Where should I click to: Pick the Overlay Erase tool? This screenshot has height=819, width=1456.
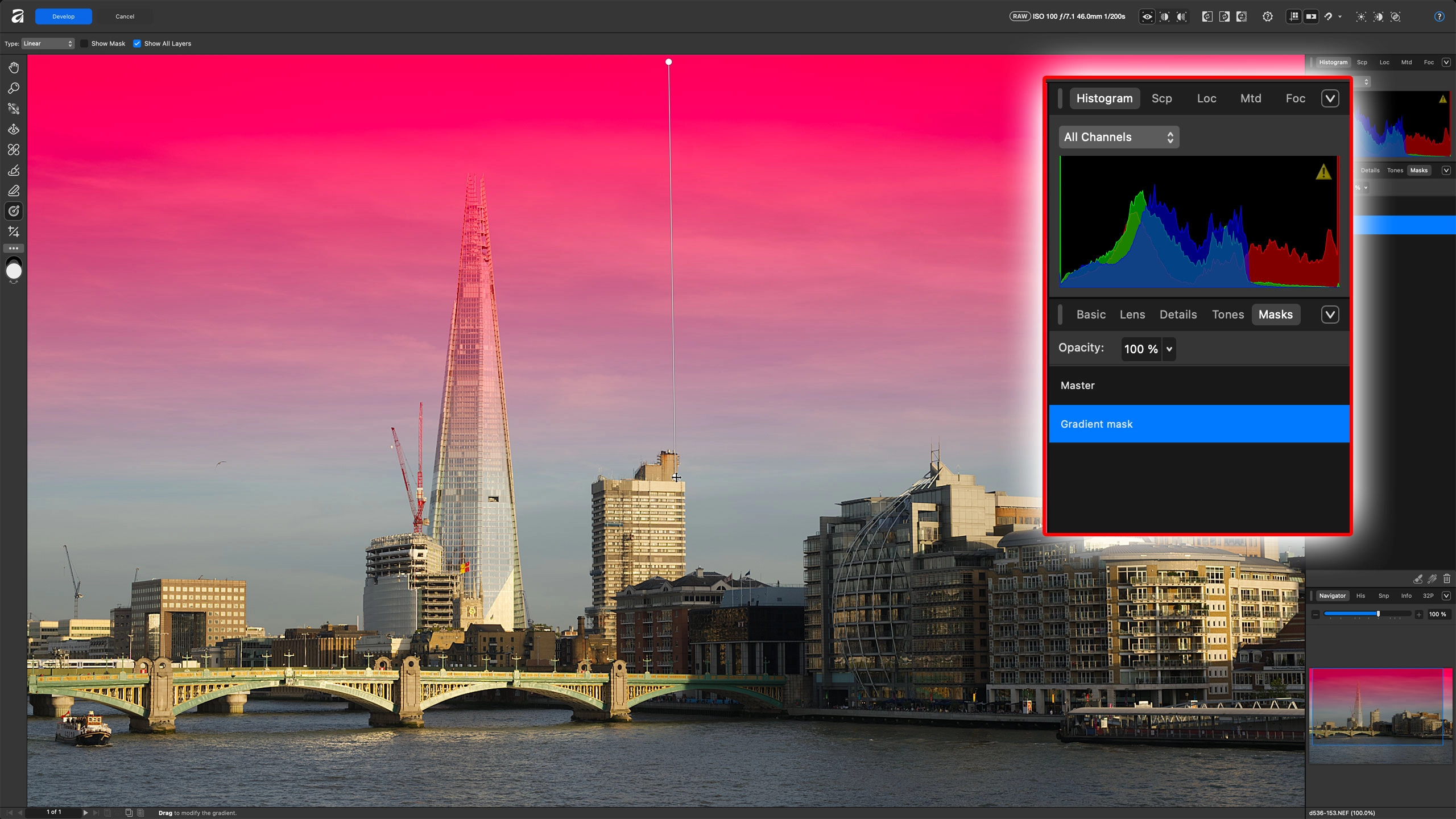14,191
